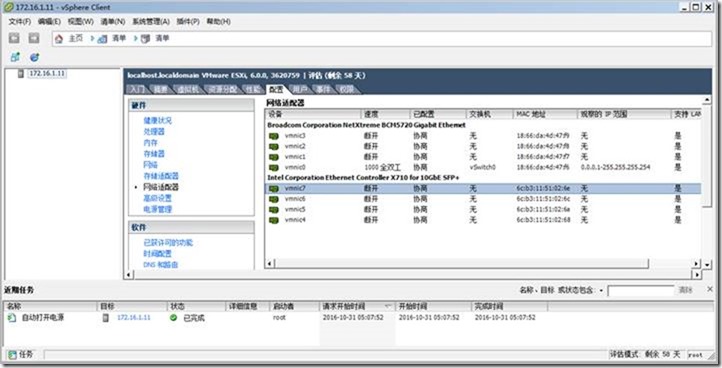Click the target host icon in recent tasks

pos(106,318)
